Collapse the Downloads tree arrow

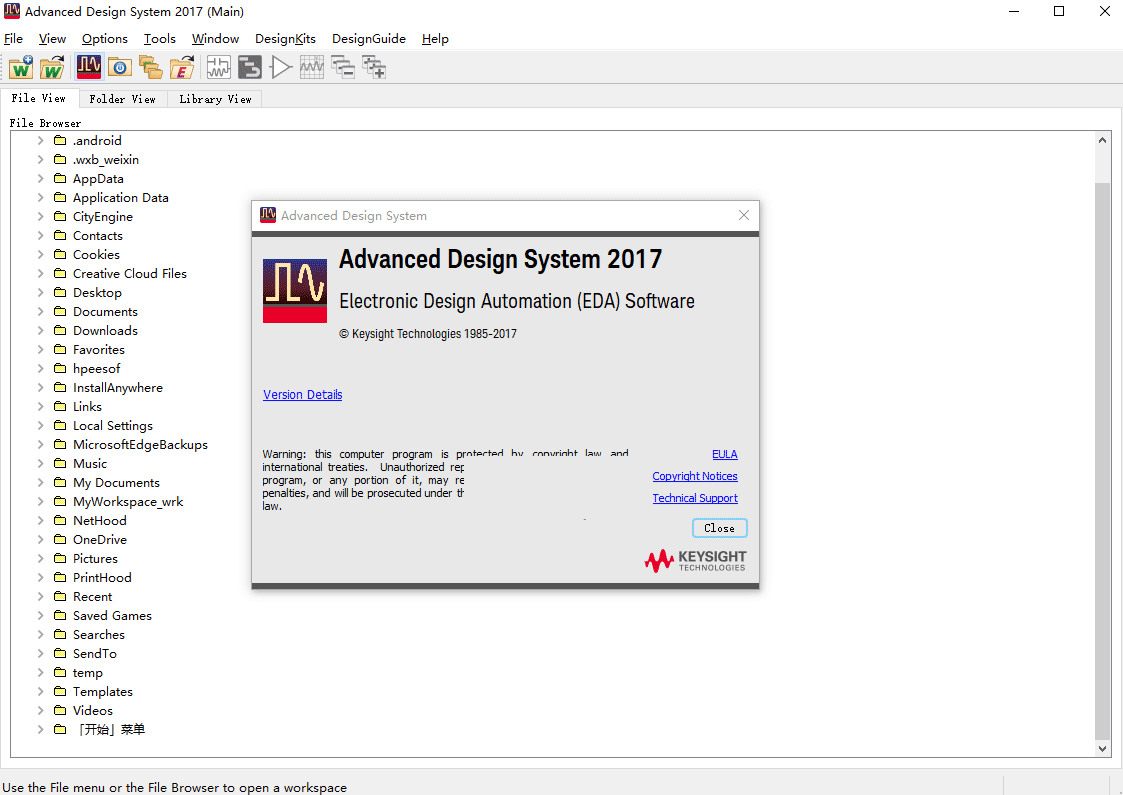click(40, 330)
